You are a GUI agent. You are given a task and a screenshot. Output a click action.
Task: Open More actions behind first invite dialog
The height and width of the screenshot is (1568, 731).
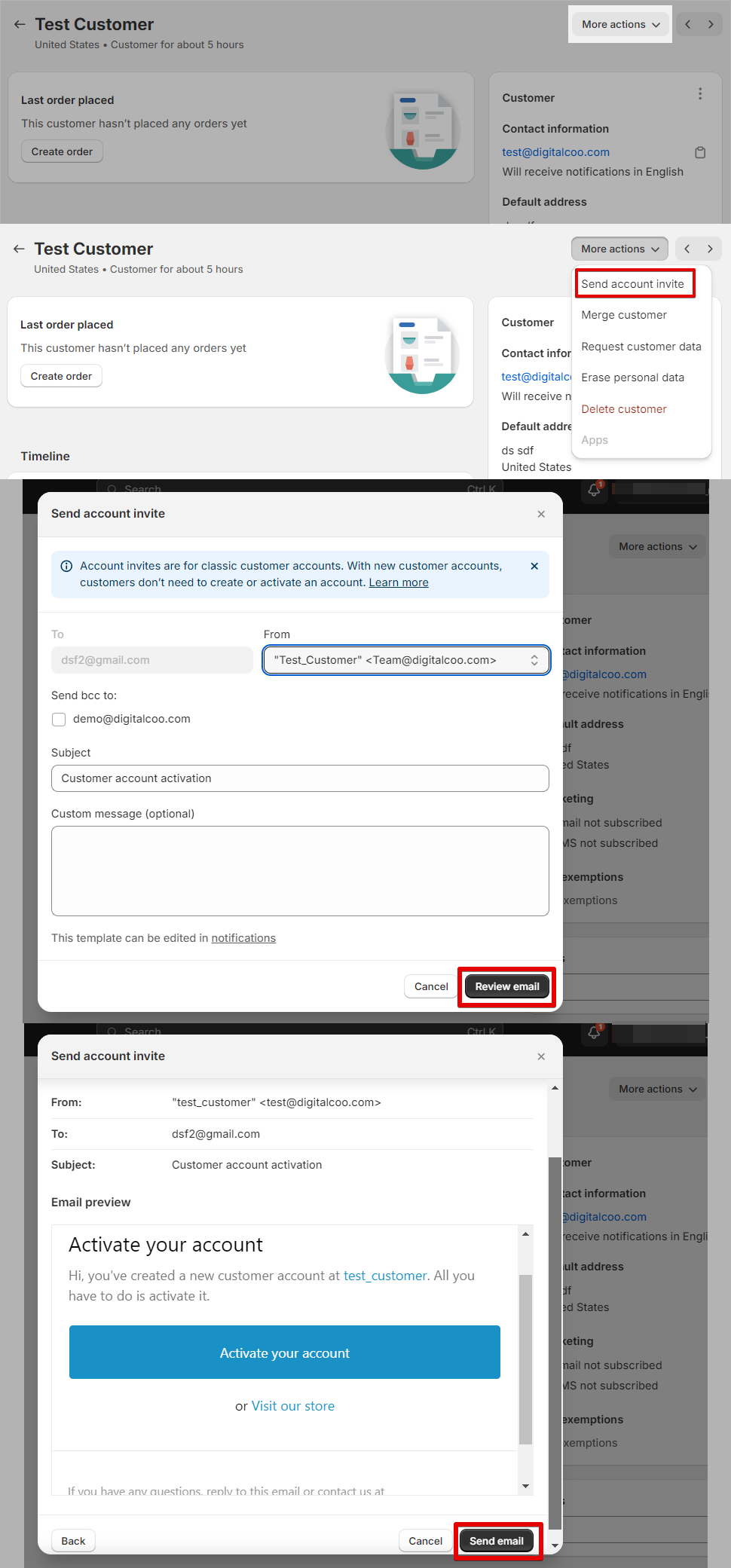(657, 546)
